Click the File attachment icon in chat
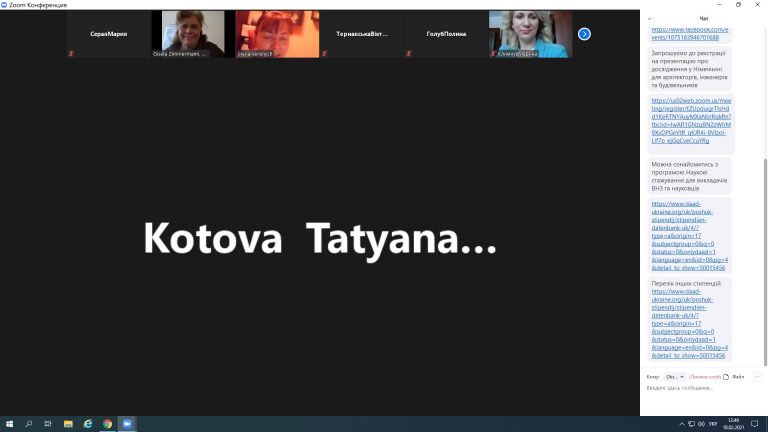Viewport: 768px width, 432px height. (x=727, y=377)
